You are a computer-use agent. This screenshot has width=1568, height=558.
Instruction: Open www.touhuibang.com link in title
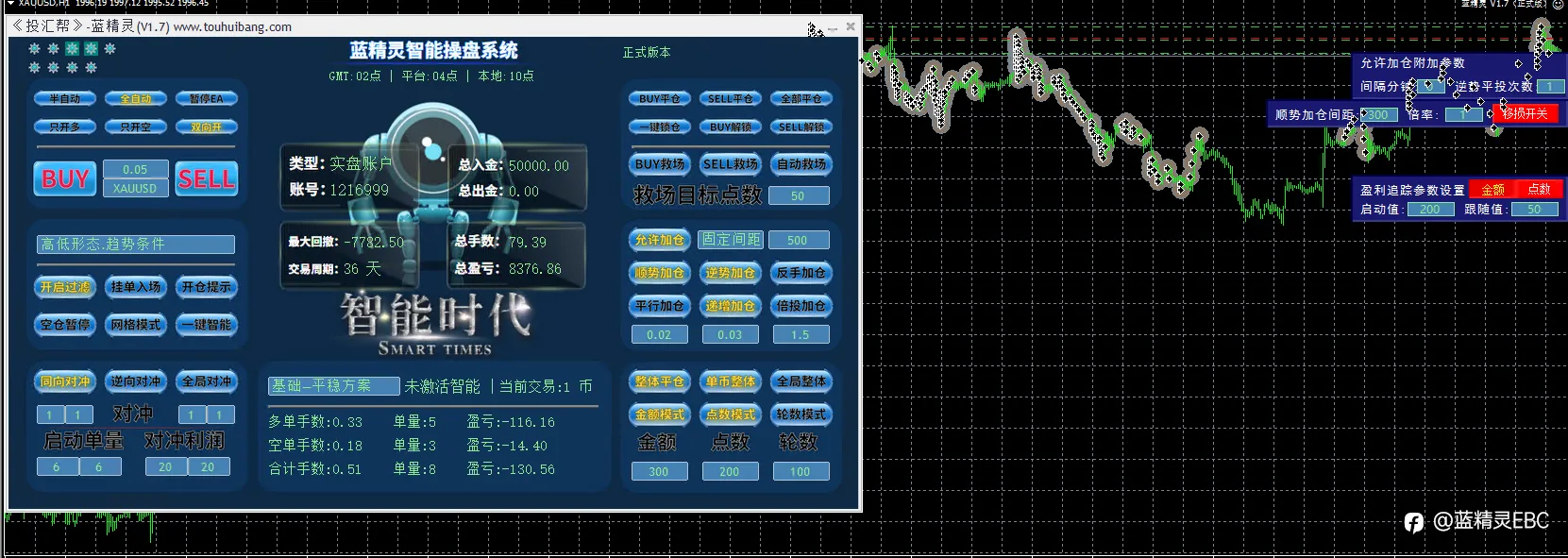pos(232,26)
